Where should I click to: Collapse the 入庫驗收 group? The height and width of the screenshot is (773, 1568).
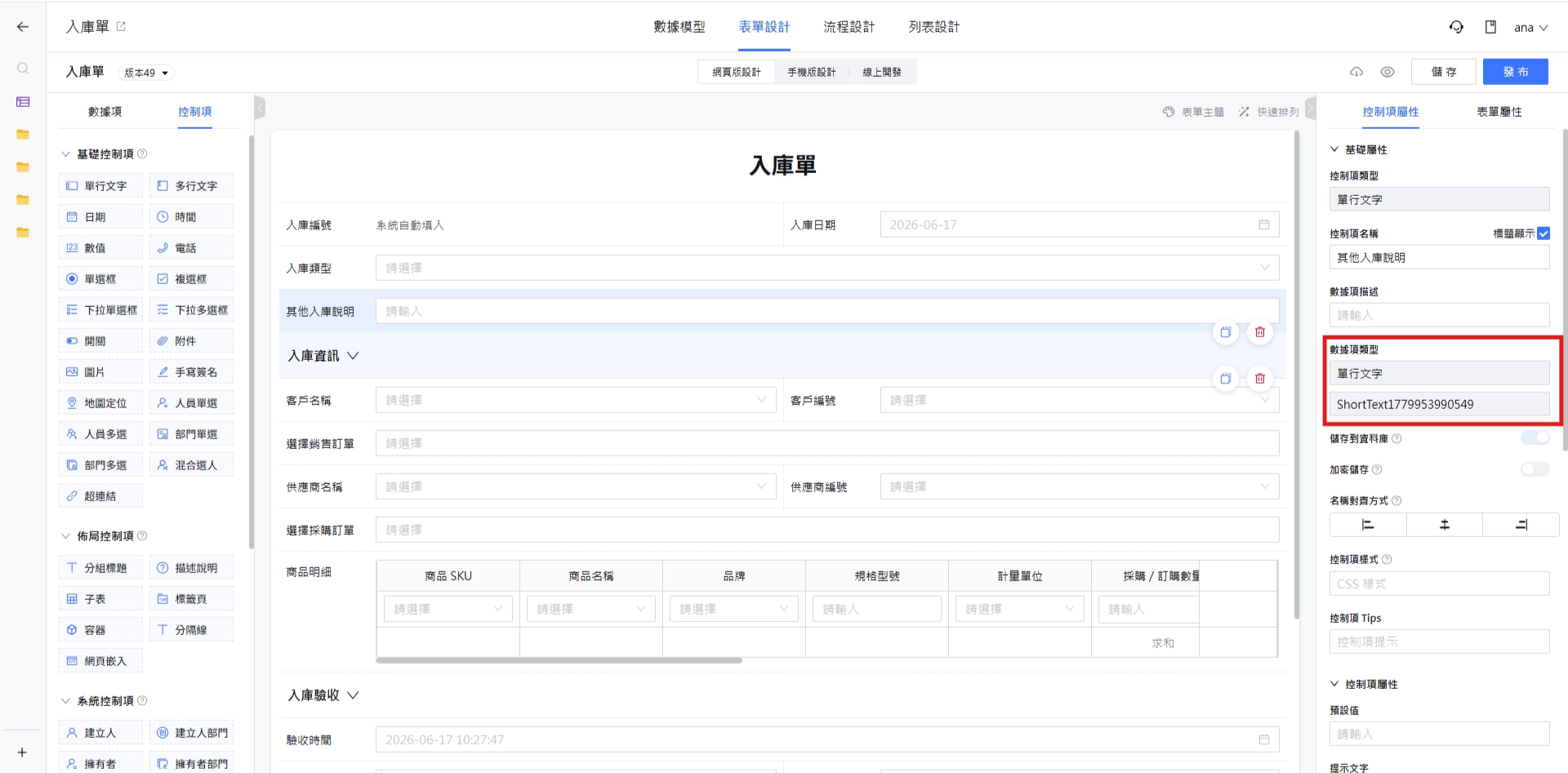[x=353, y=695]
